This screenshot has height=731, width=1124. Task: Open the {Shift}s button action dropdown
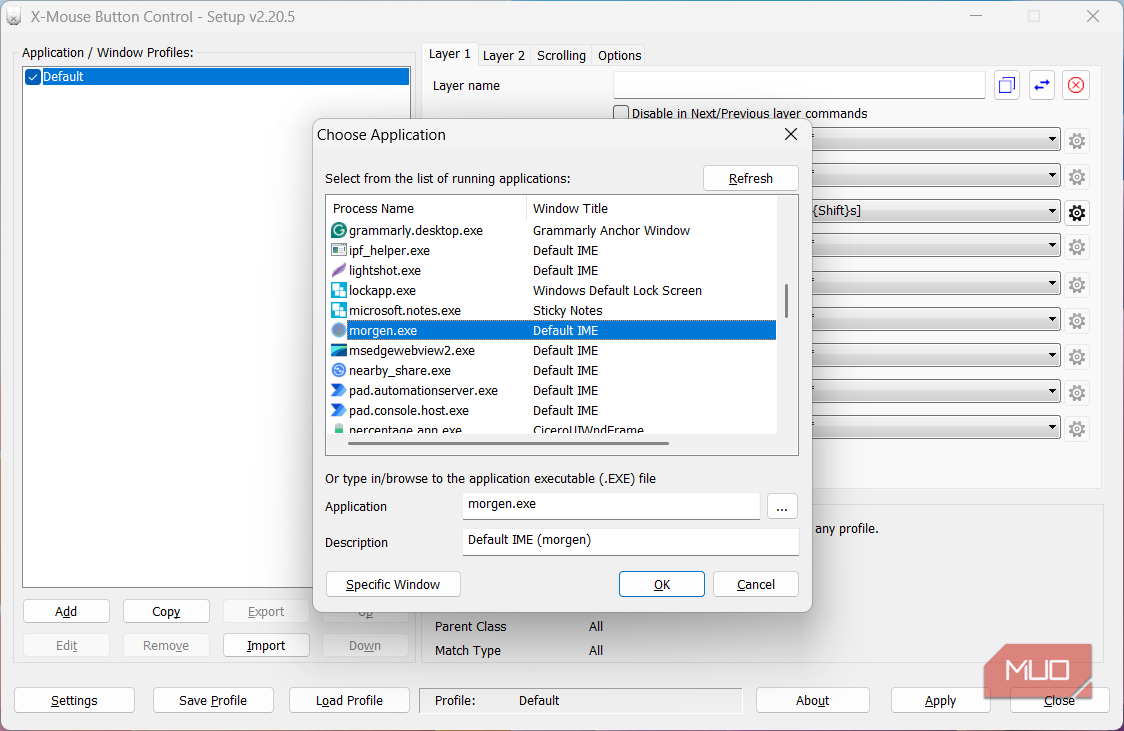(1052, 211)
